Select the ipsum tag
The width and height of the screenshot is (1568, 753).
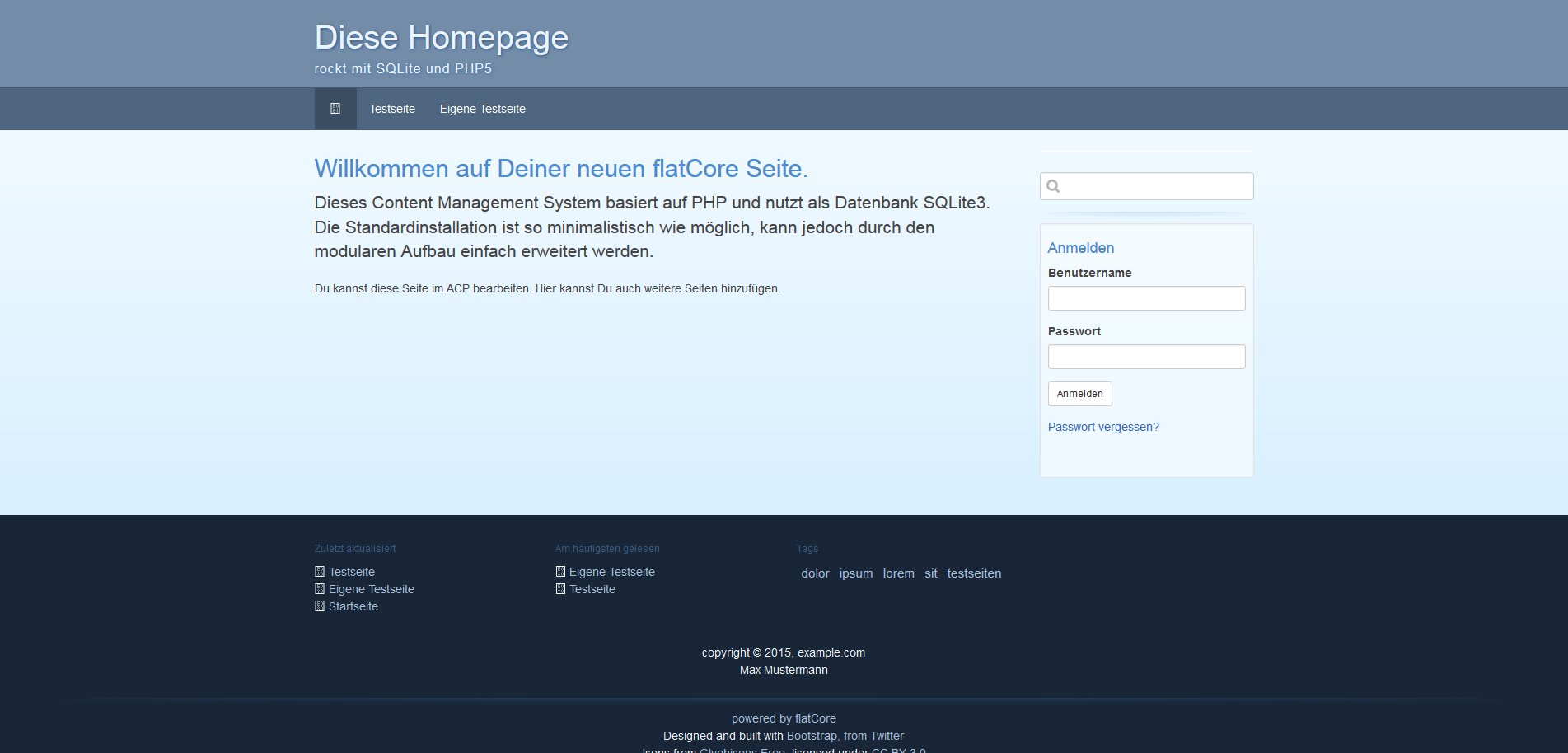(x=855, y=573)
